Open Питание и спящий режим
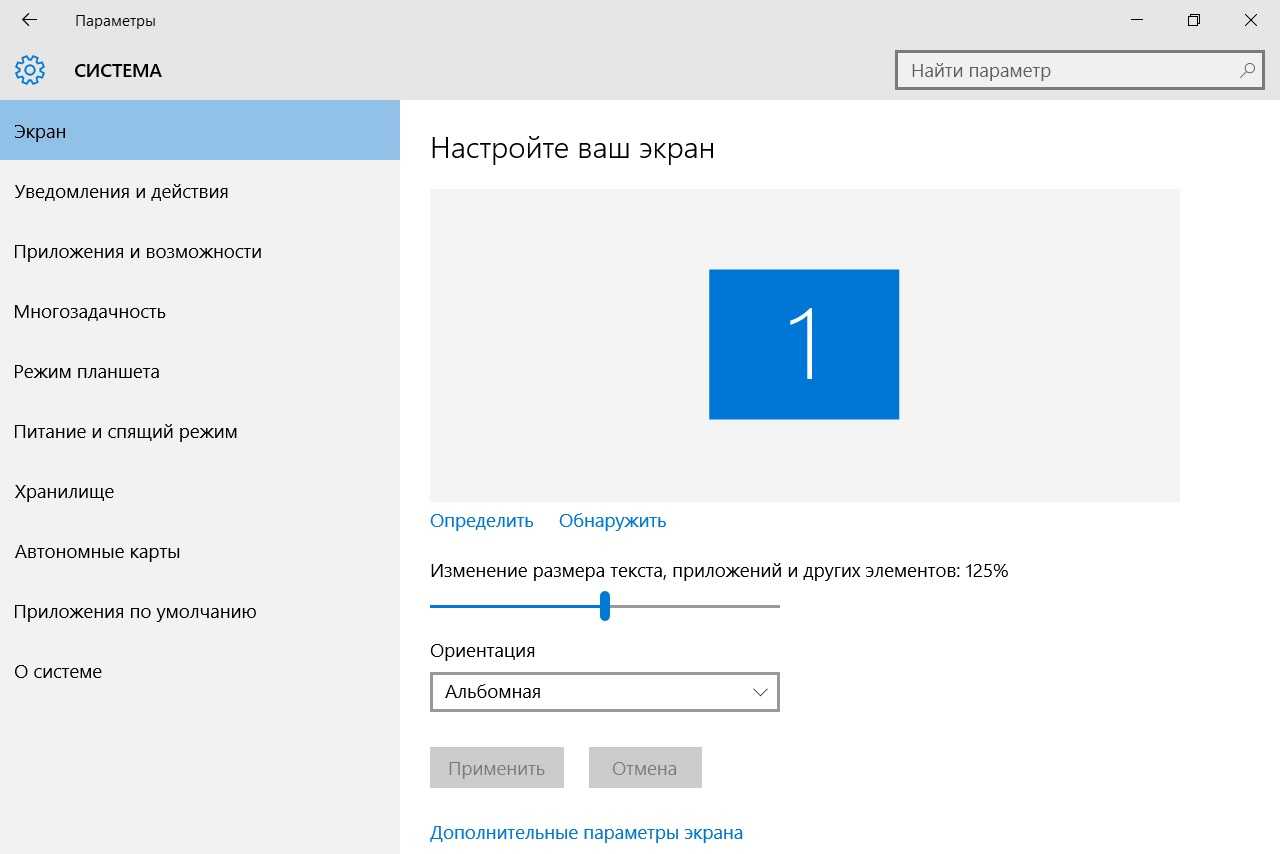 tap(125, 431)
